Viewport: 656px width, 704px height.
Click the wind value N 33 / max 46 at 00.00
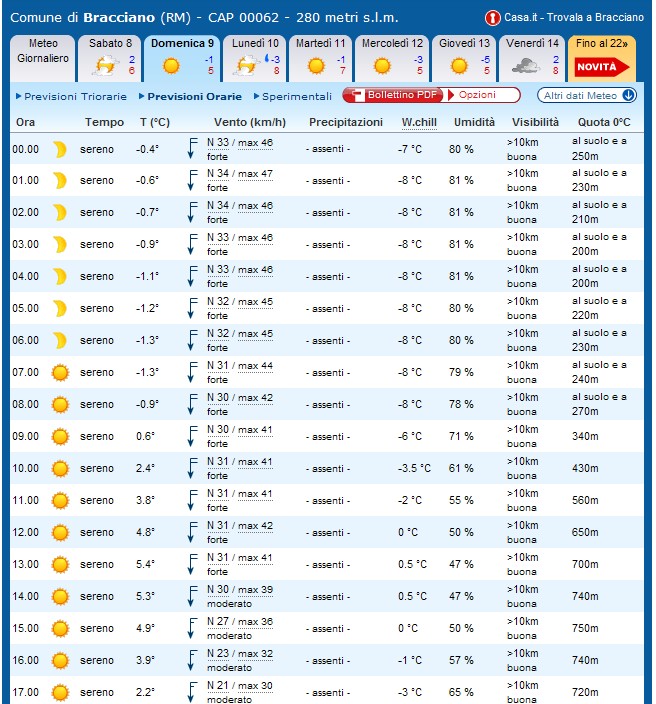pyautogui.click(x=240, y=143)
